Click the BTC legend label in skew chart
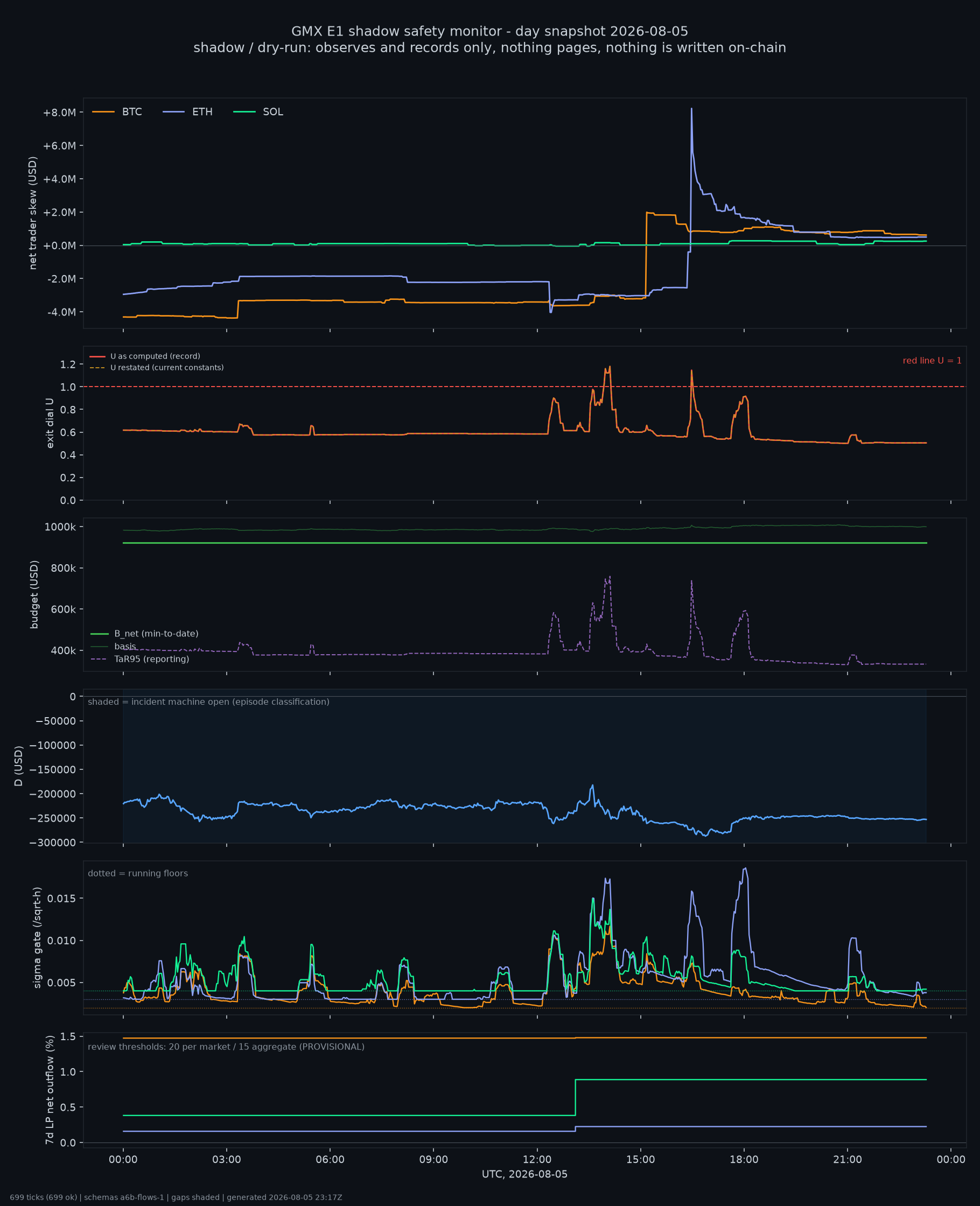Image resolution: width=980 pixels, height=1206 pixels. (x=132, y=112)
